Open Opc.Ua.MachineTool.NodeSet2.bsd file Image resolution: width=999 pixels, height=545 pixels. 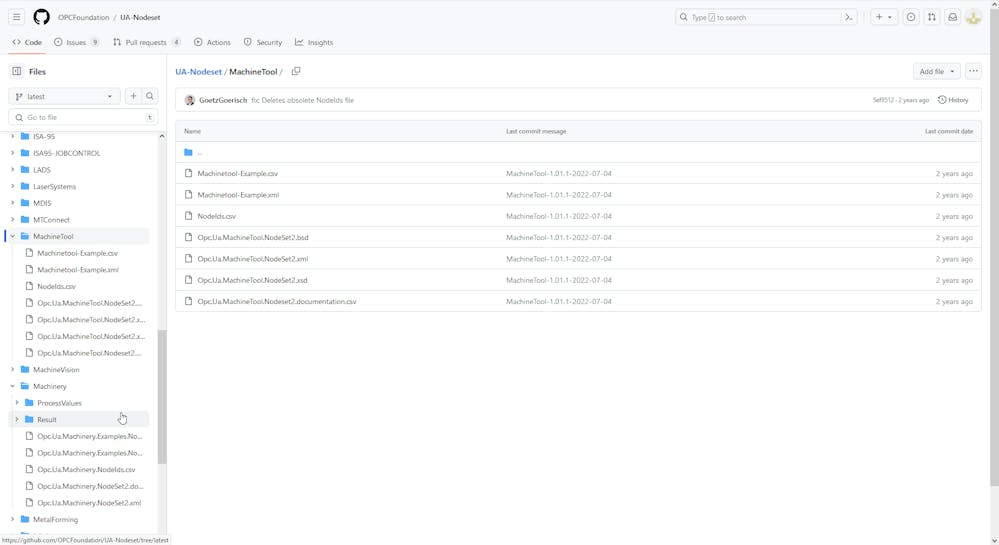(x=253, y=237)
